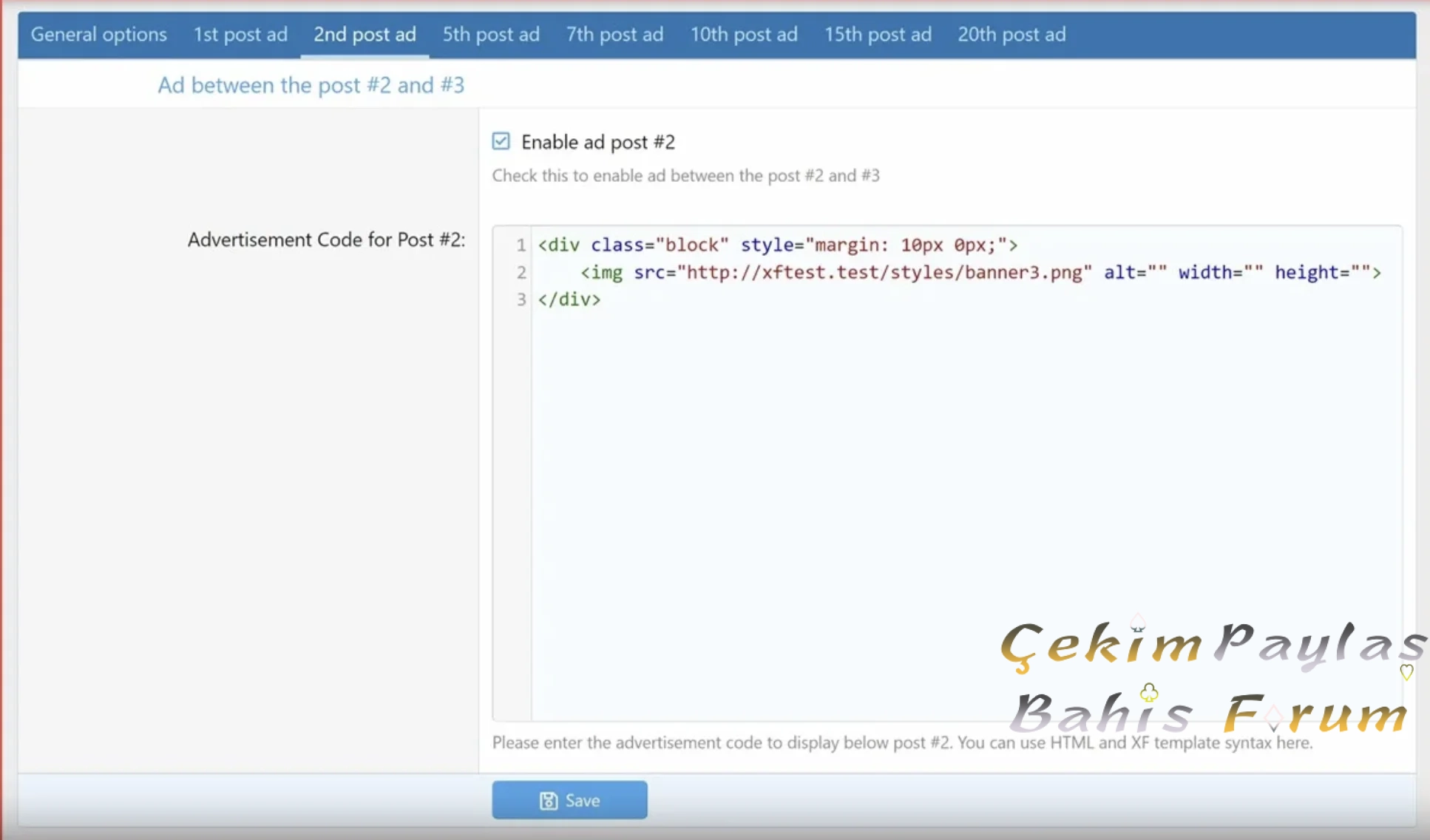The image size is (1430, 840).
Task: Click line number 2 in the code editor
Action: [521, 273]
